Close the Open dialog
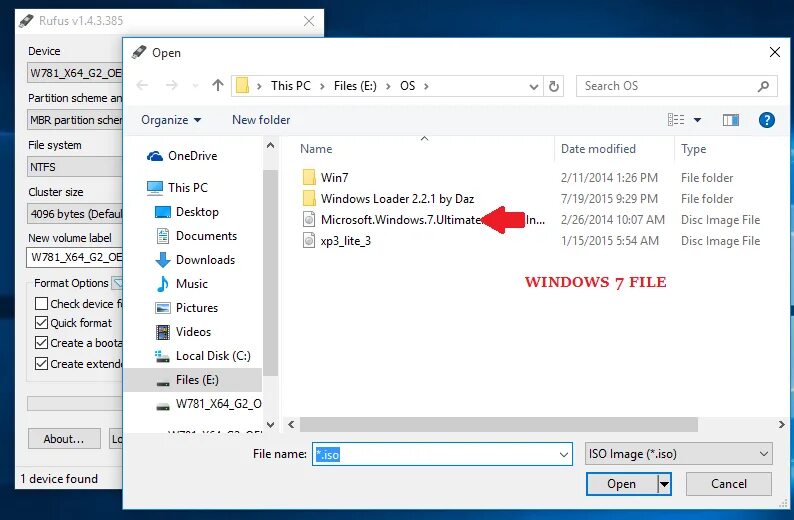 coord(775,52)
